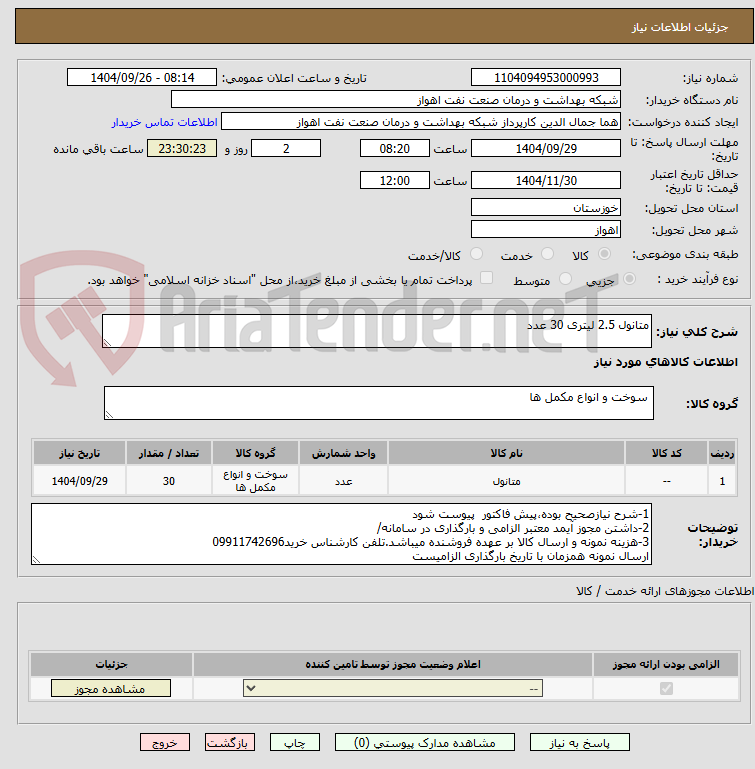Click the تاریخ و ساعت اعلان عمومی field

click(142, 77)
